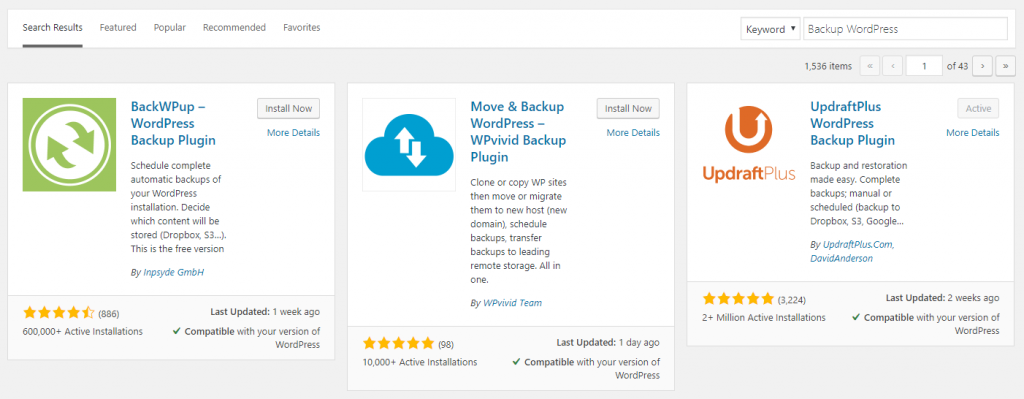Click the BackWPup star rating

coord(59,313)
